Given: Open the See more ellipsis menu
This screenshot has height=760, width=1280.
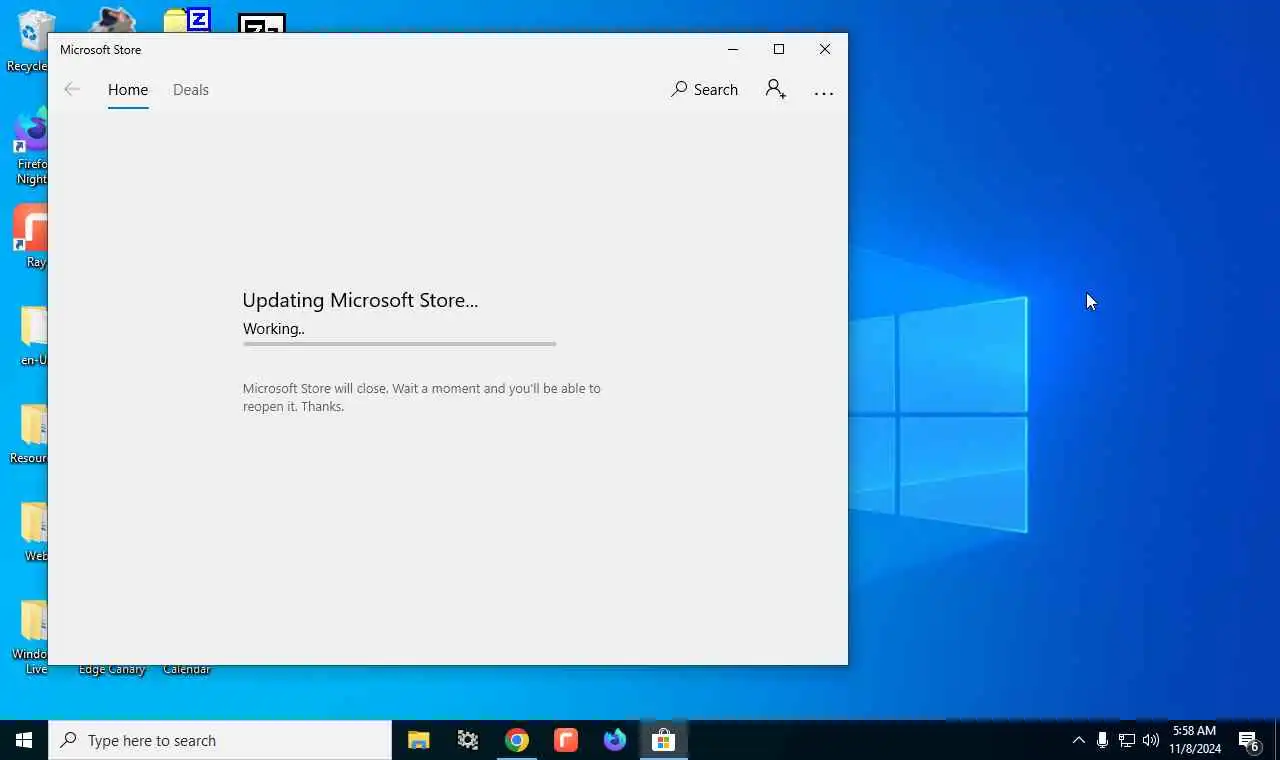Looking at the screenshot, I should pos(824,93).
